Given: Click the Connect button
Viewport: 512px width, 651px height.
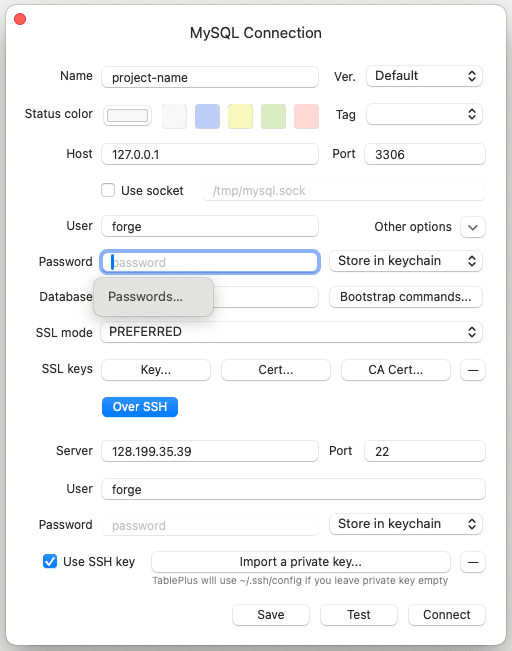Looking at the screenshot, I should coord(446,614).
